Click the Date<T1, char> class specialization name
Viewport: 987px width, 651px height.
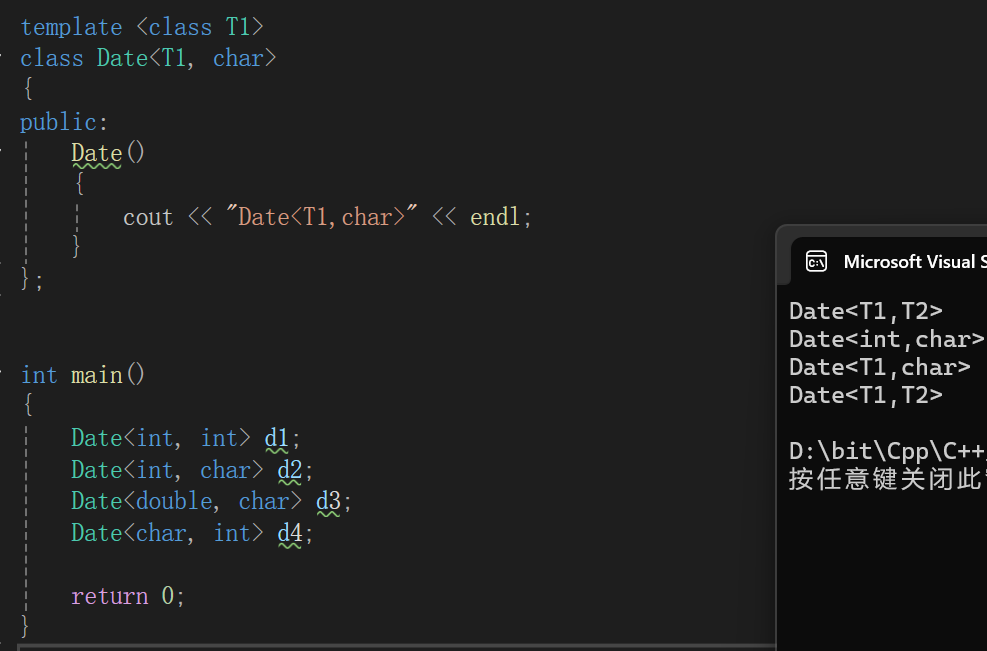(186, 58)
